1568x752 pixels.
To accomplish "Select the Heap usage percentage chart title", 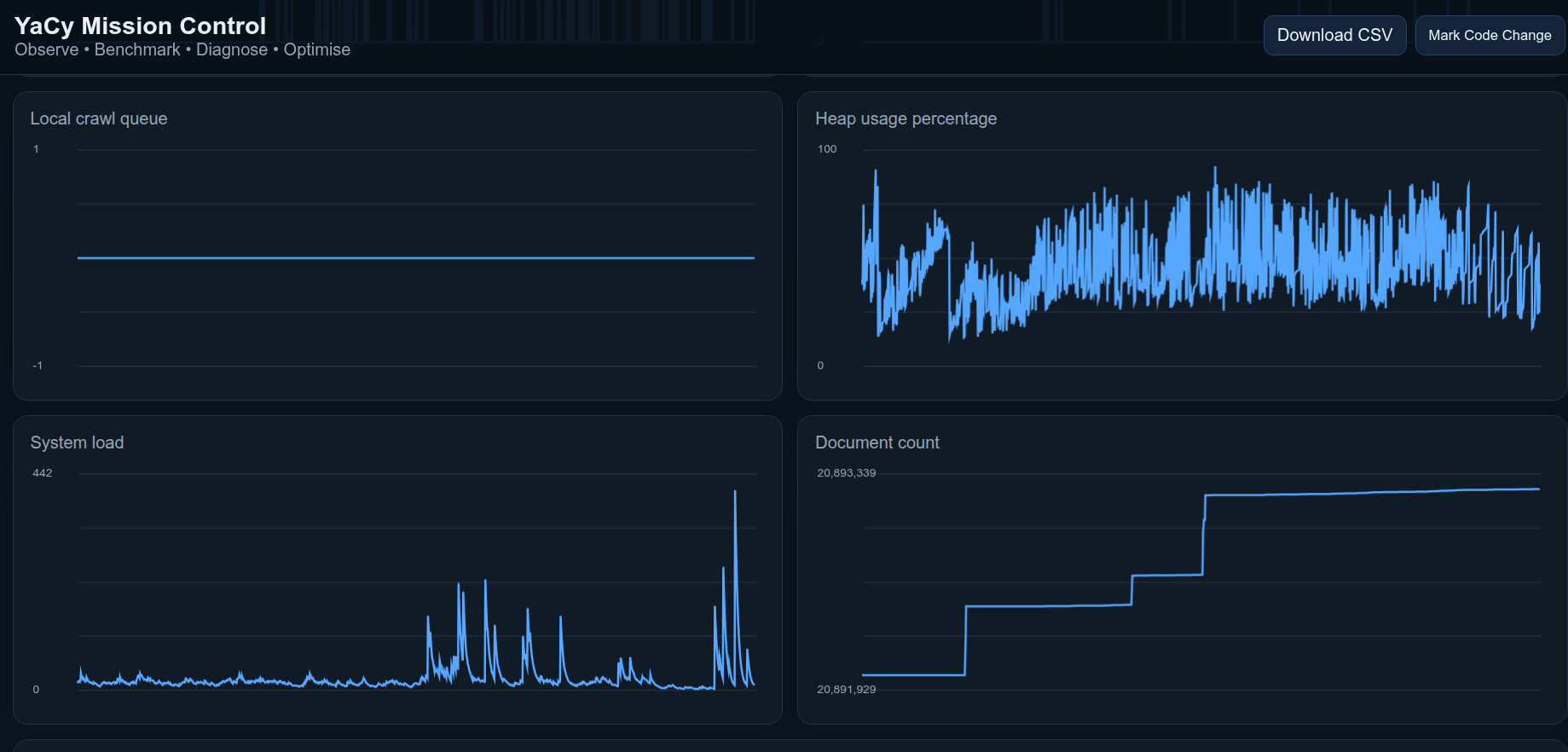I will click(906, 119).
